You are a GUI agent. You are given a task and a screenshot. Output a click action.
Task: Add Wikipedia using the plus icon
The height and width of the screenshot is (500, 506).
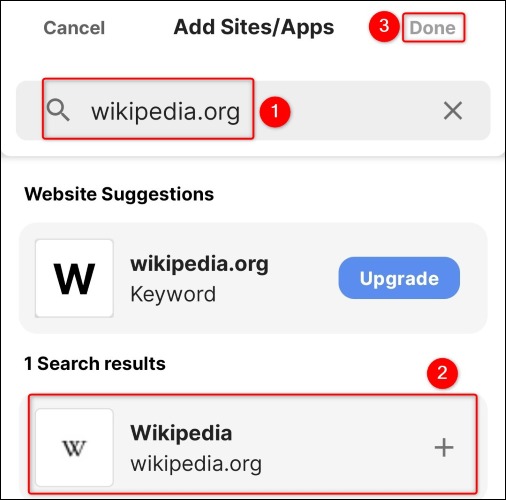point(444,448)
